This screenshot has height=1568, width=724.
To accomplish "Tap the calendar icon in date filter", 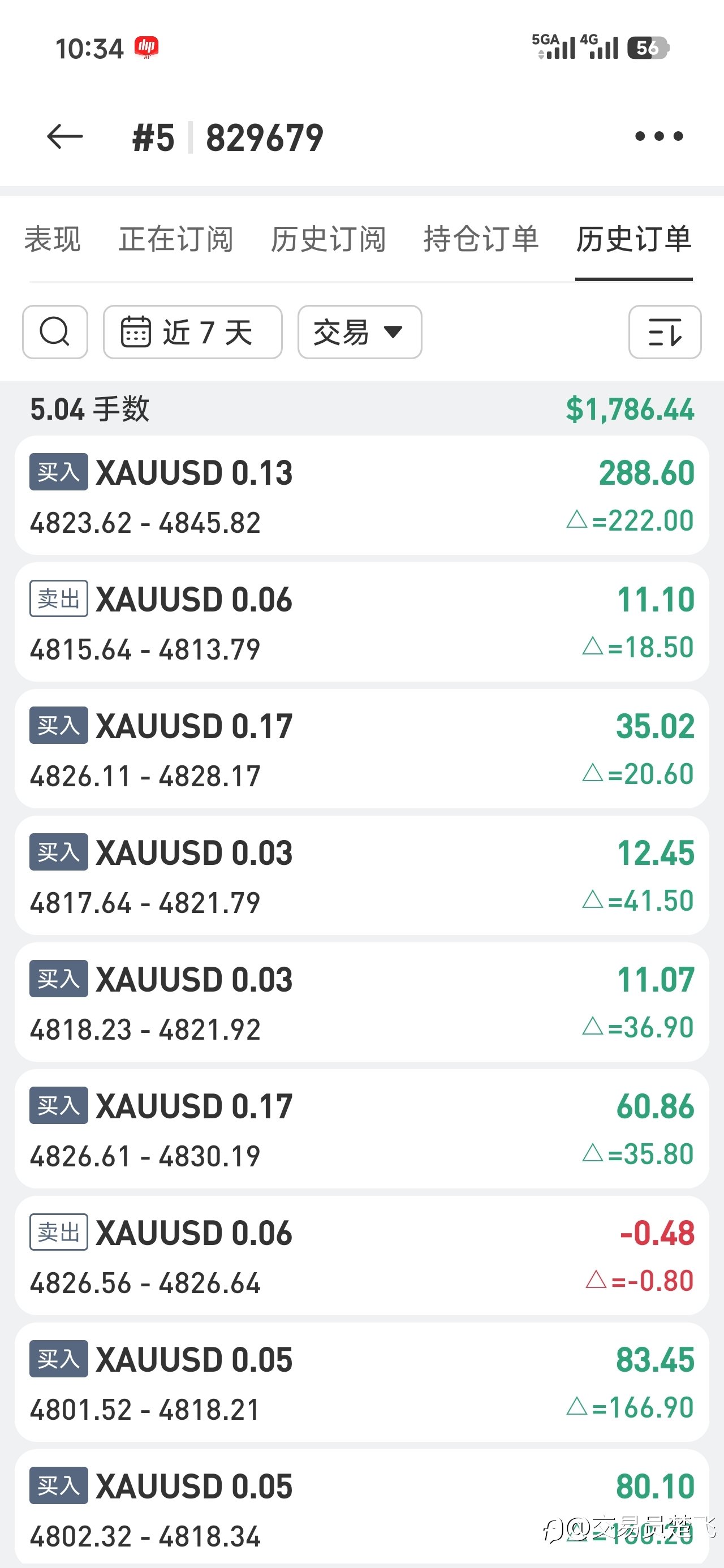I will pyautogui.click(x=136, y=331).
